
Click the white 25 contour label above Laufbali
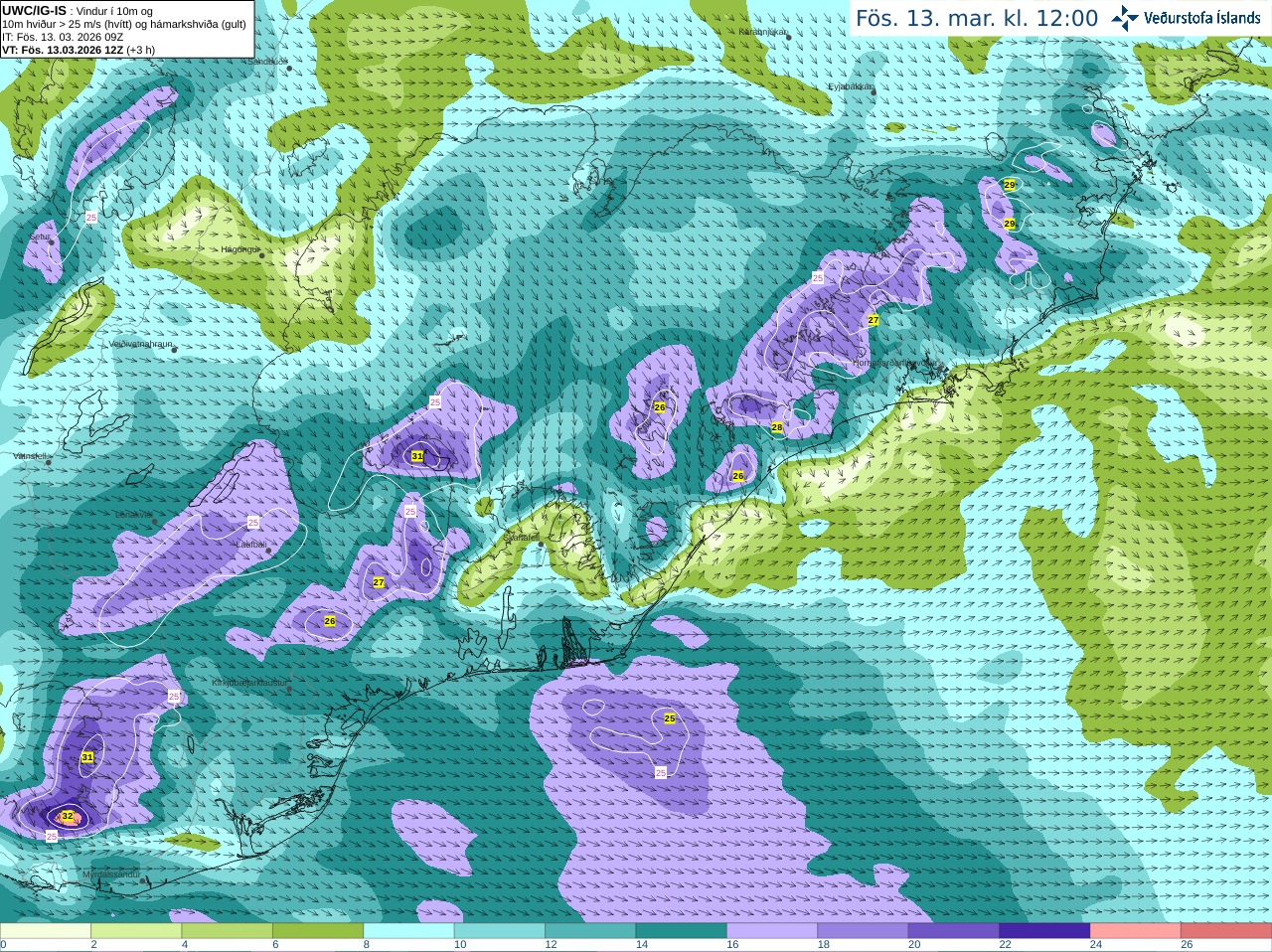[x=253, y=522]
